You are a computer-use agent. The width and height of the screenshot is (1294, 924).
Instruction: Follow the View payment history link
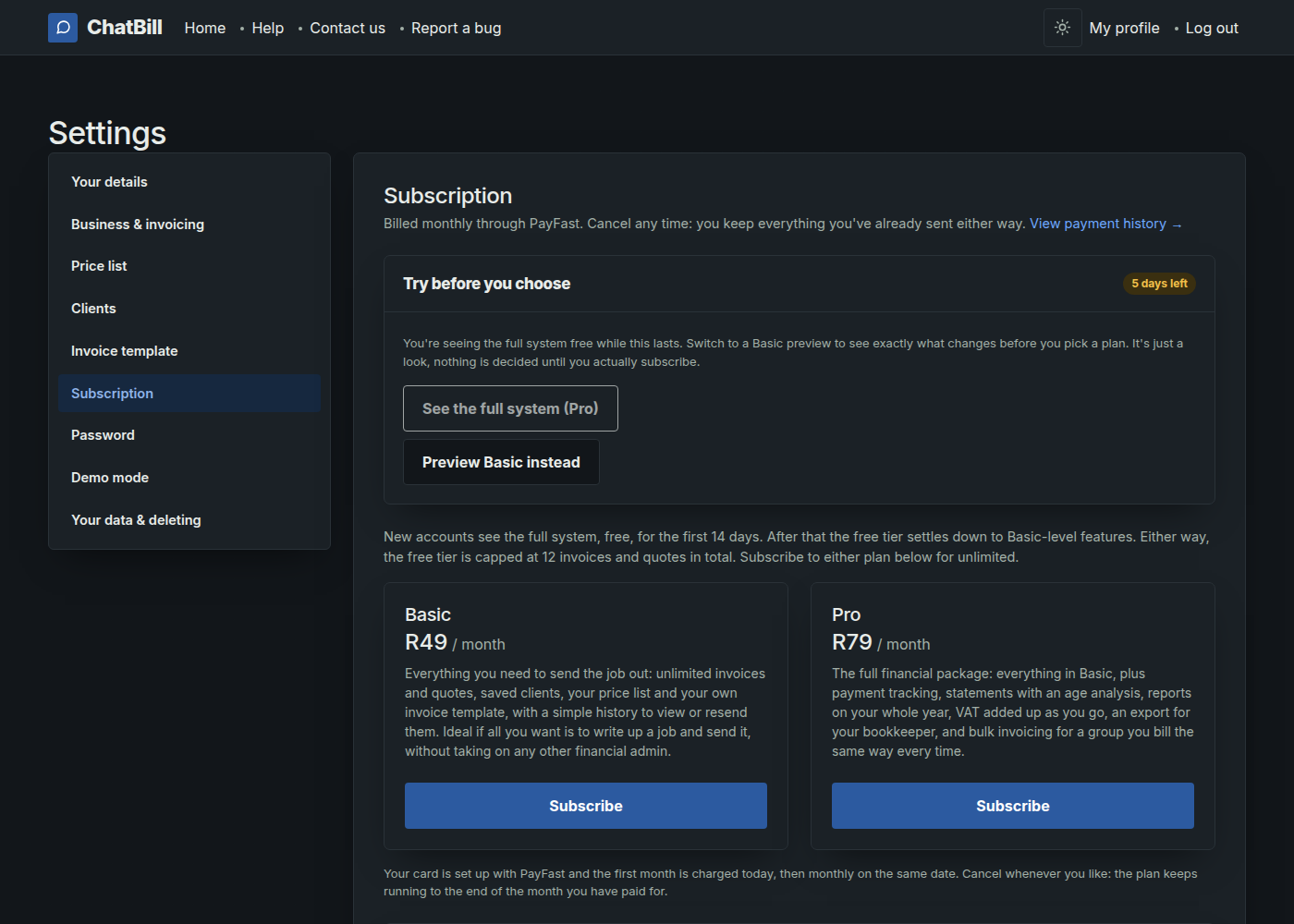pyautogui.click(x=1105, y=224)
